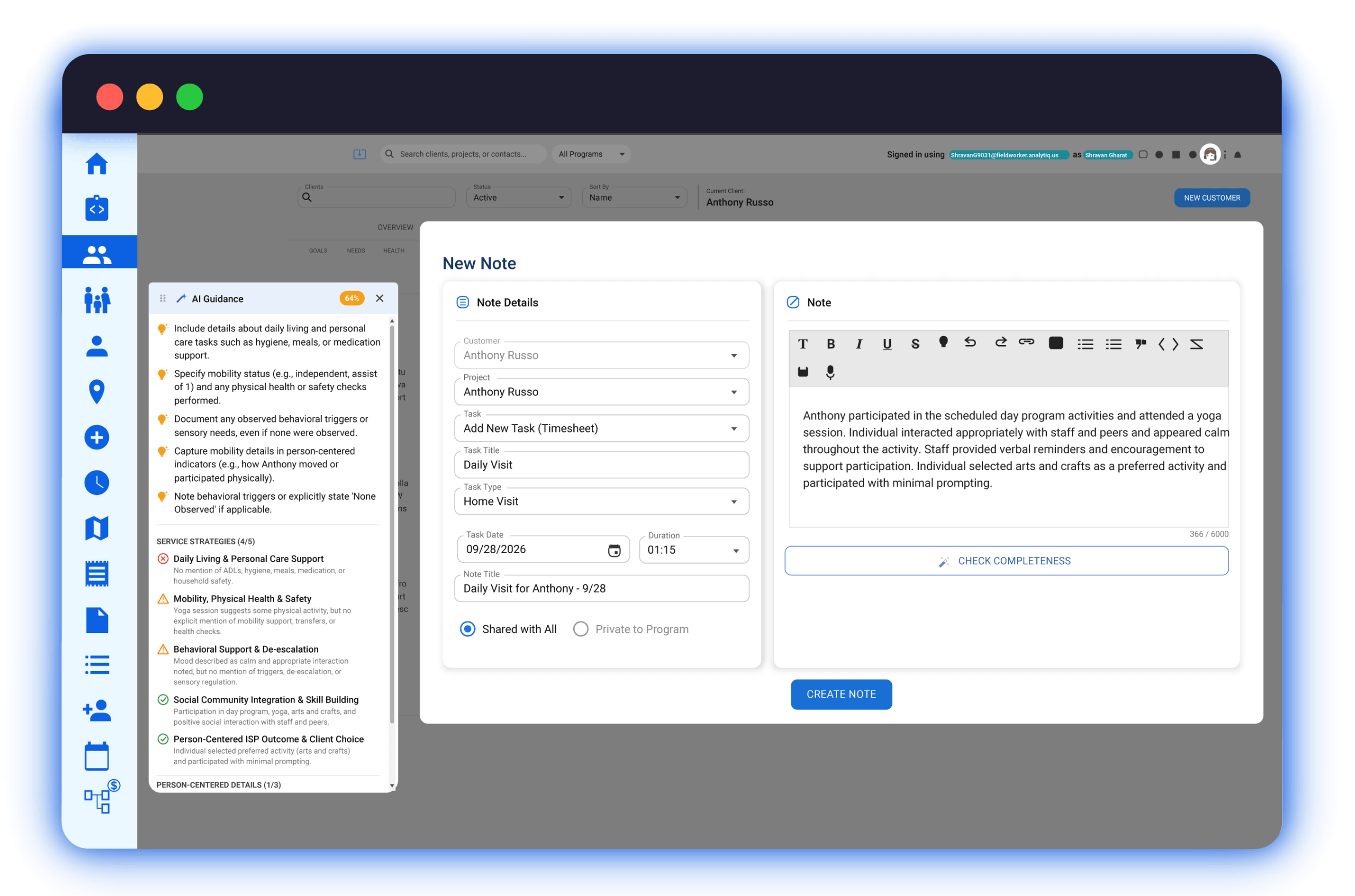Click the Task Title Daily Visit field
This screenshot has height=896, width=1355.
pyautogui.click(x=602, y=465)
